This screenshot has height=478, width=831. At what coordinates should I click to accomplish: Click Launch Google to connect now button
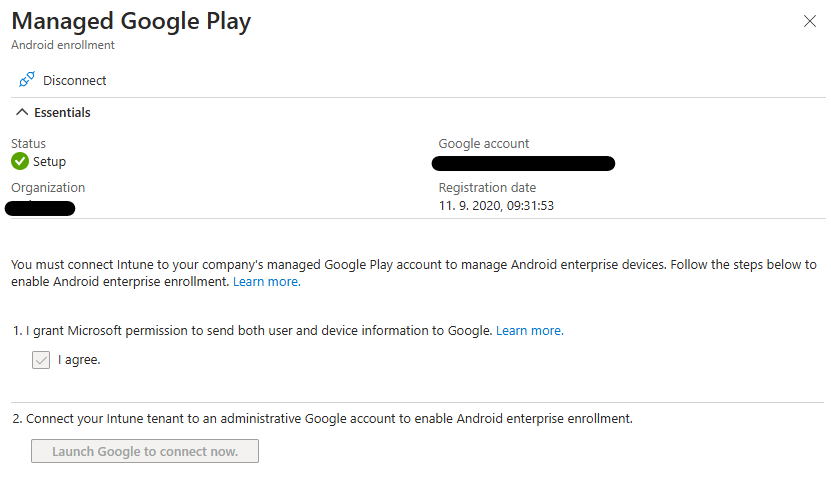click(145, 451)
